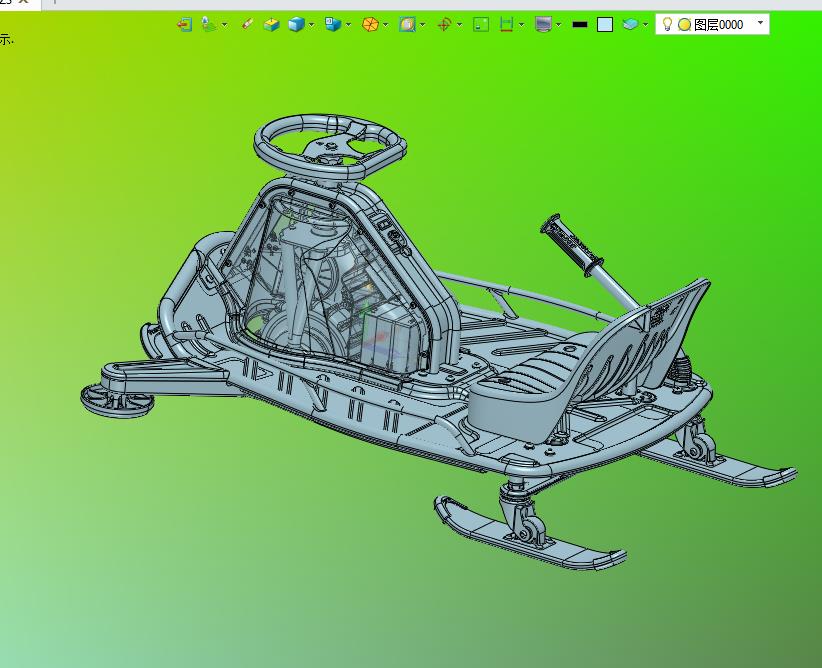
Task: Click the exit arrow icon in the toolbar
Action: (184, 24)
